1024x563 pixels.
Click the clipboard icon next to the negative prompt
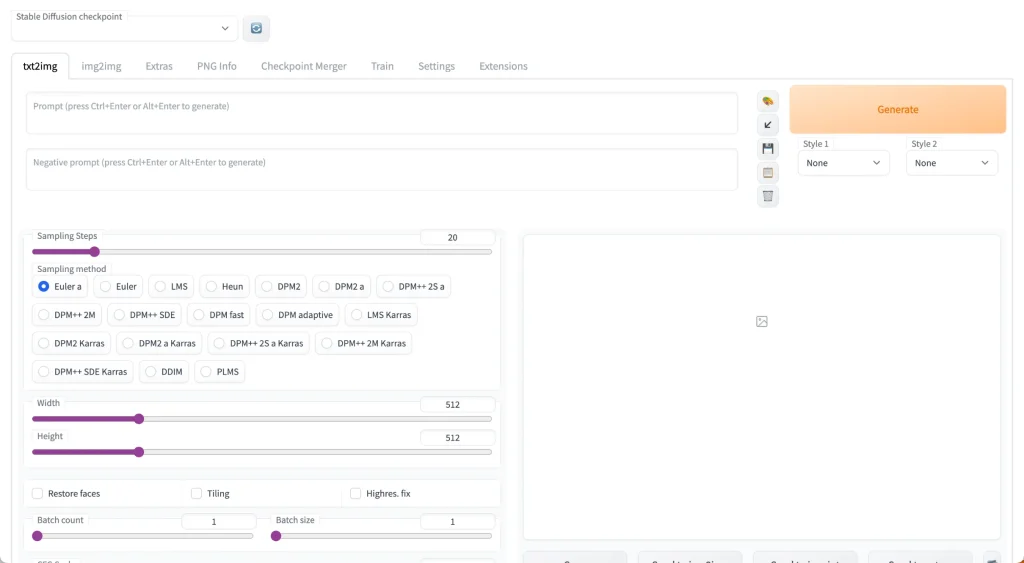coord(768,172)
